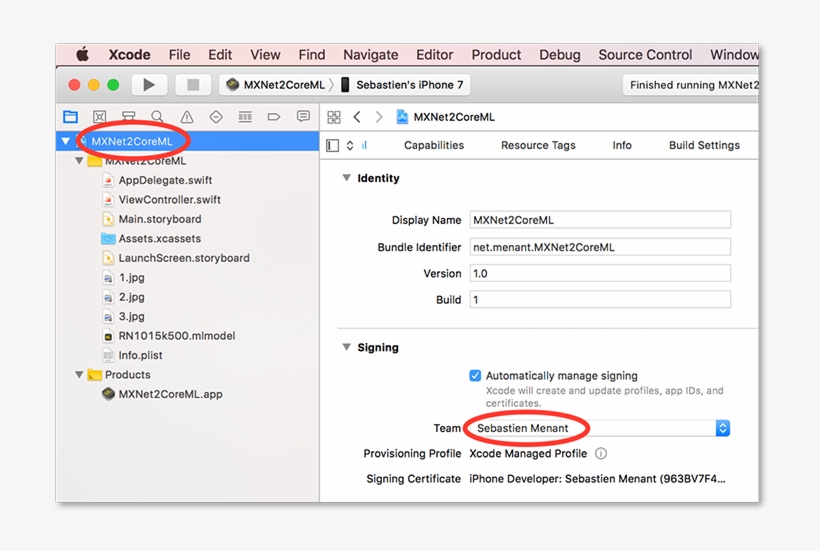The width and height of the screenshot is (820, 551).
Task: Choose the MXNet2CoreML scheme in toolbar
Action: [x=276, y=85]
